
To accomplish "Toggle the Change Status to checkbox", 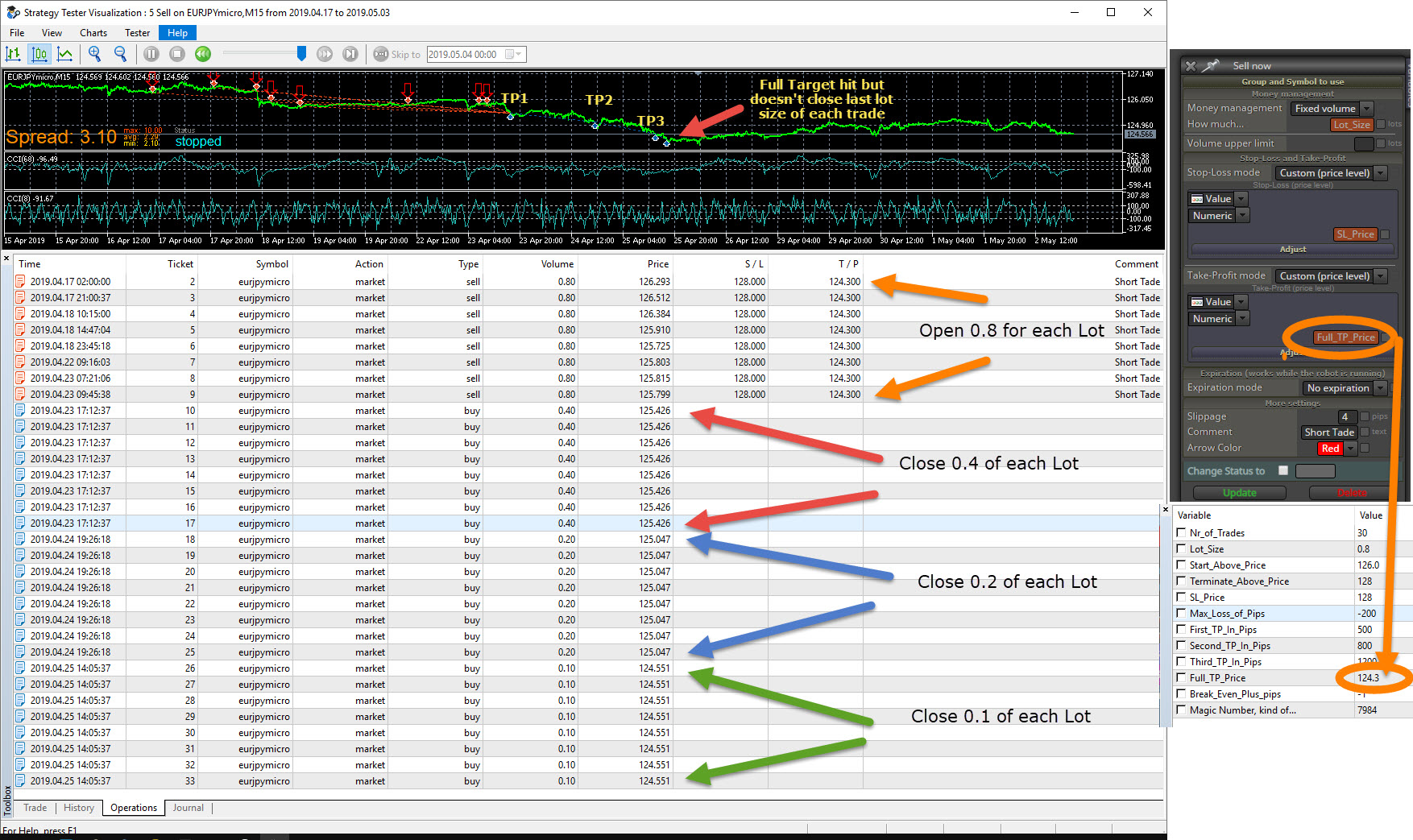I will coord(1283,470).
